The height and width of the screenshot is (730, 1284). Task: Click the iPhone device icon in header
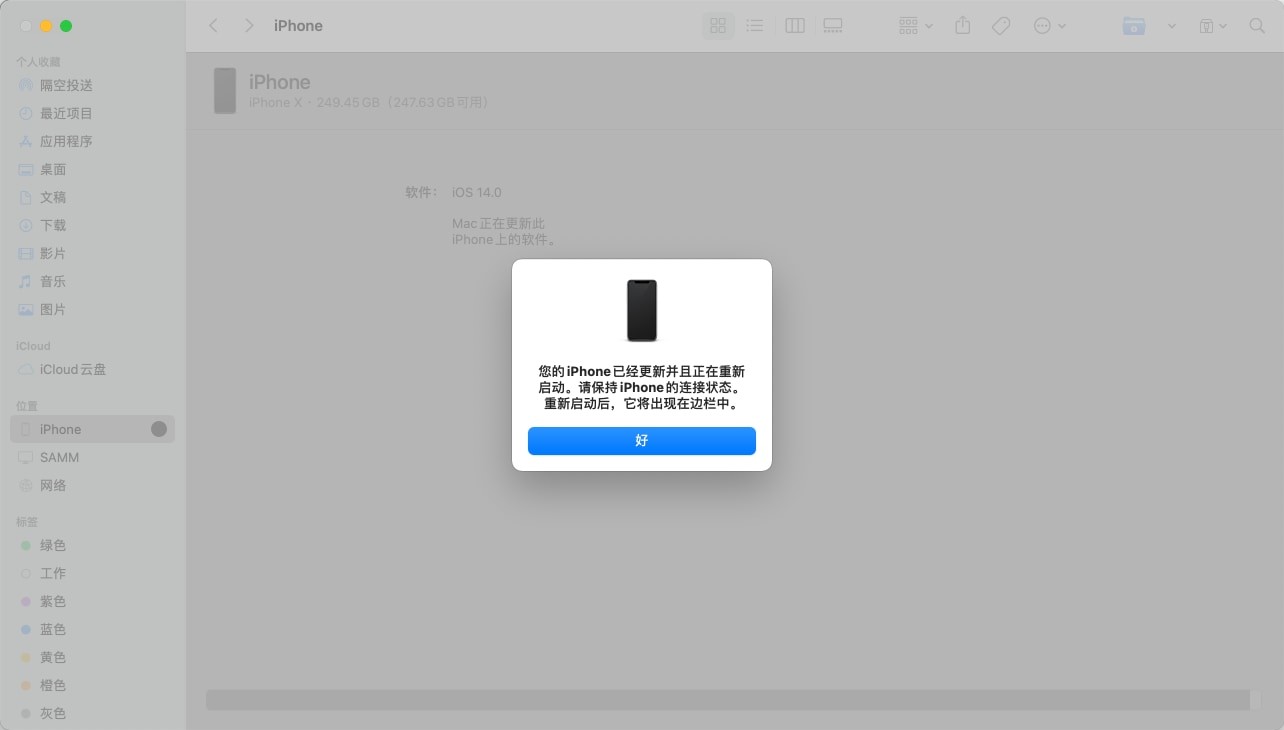pos(225,91)
